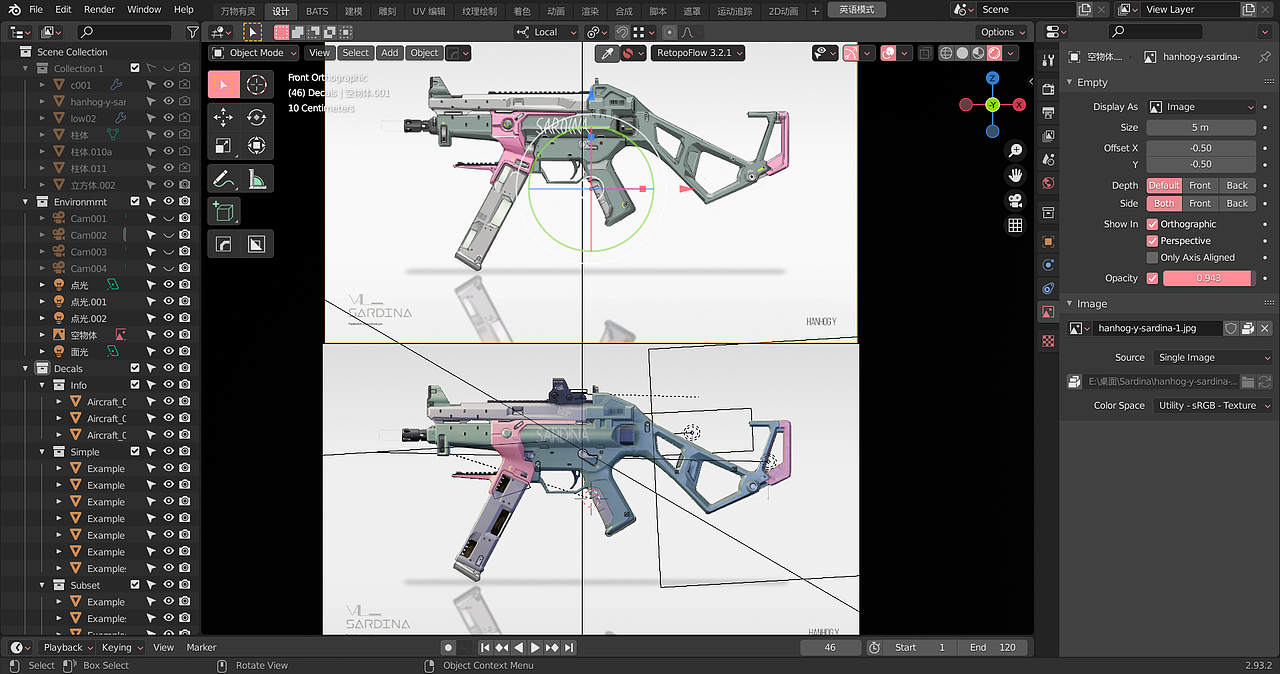Switch orthographic/perspective with the grid icon

[1015, 225]
